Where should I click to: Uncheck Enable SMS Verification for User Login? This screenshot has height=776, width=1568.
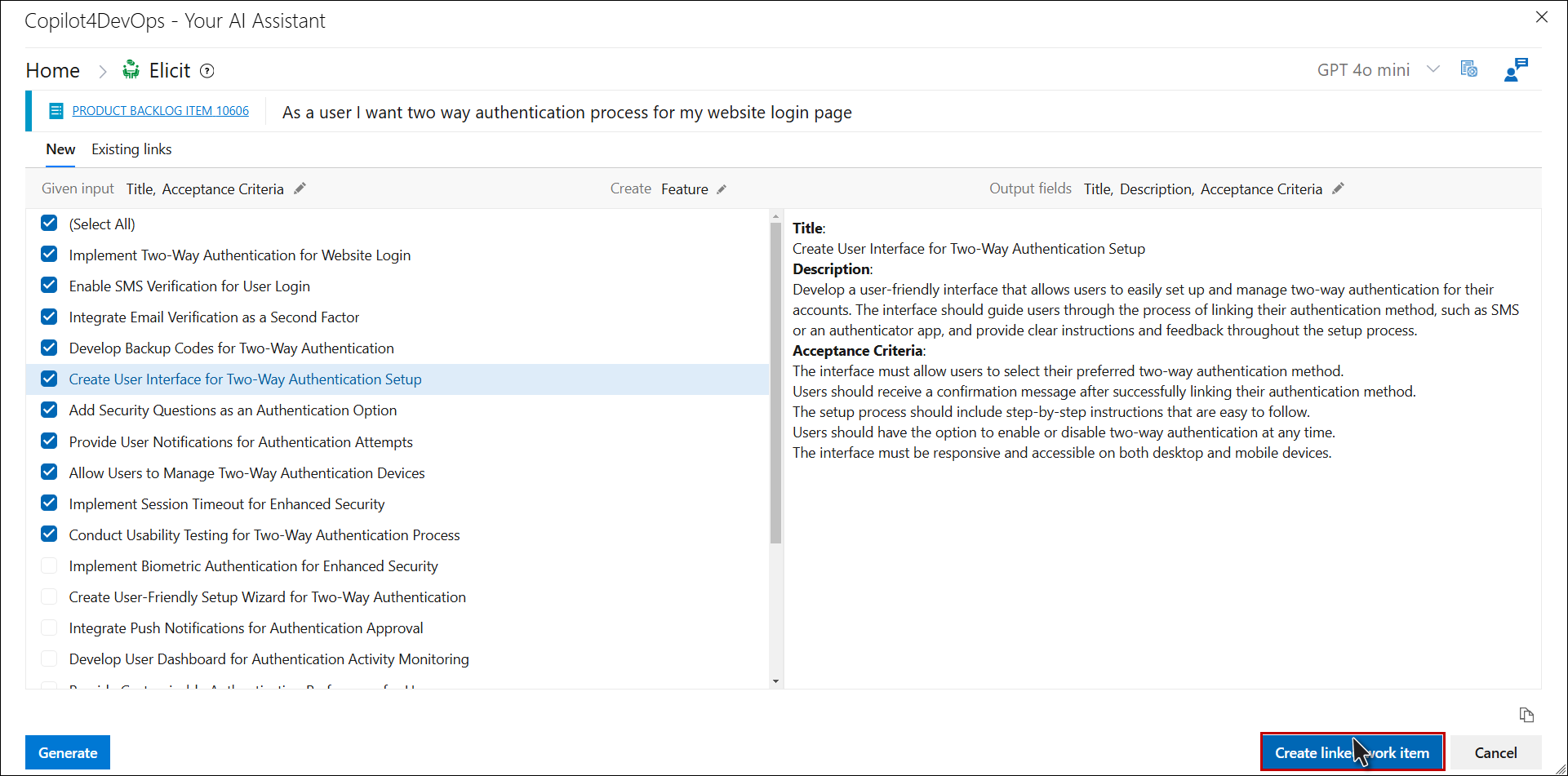click(49, 286)
